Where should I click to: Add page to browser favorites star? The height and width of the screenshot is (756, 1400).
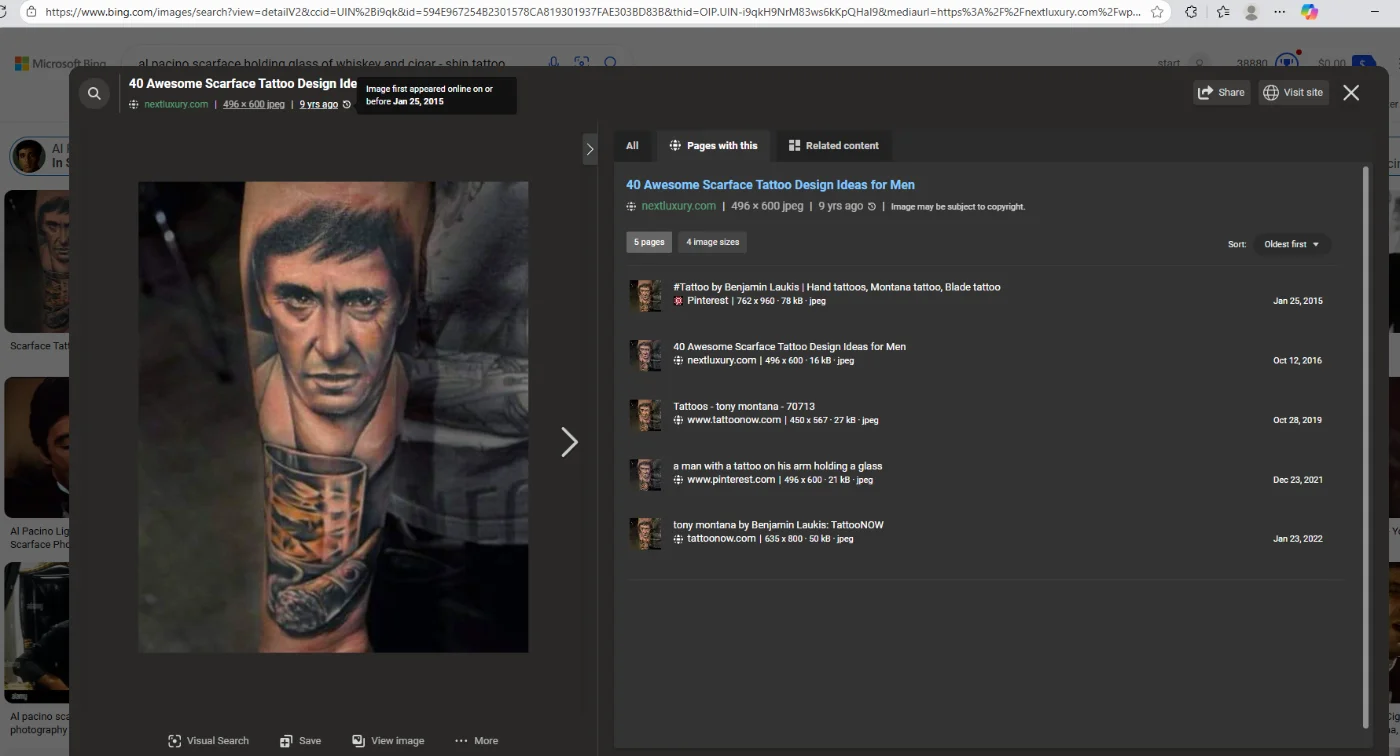tap(1157, 12)
